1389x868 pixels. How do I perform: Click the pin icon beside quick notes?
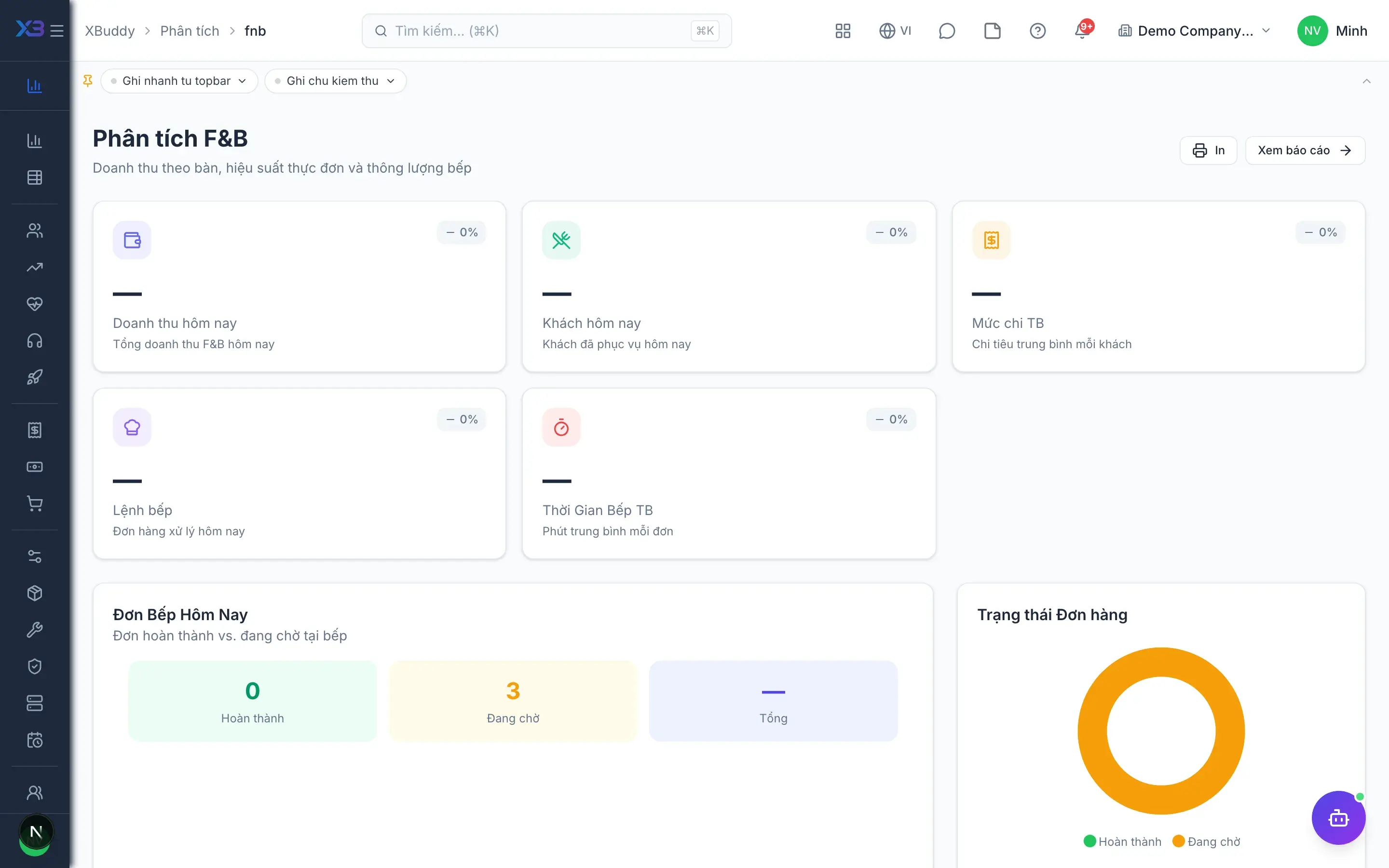pos(88,81)
